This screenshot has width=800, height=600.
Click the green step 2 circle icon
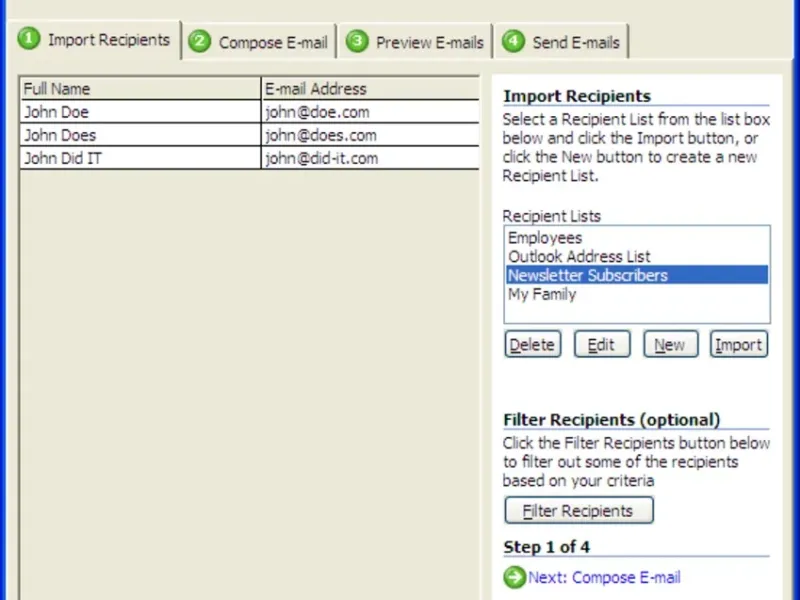[199, 41]
